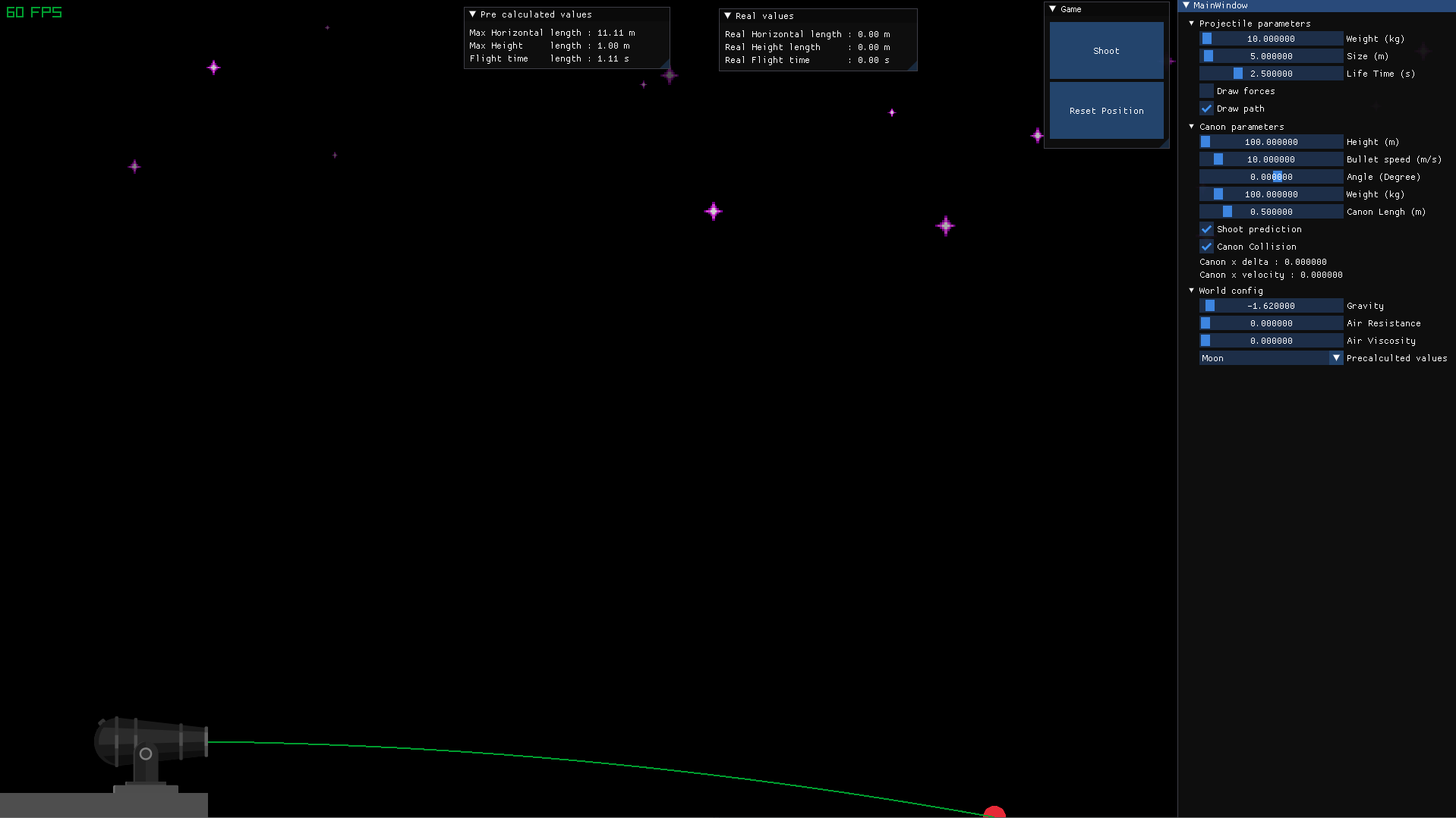1456x818 pixels.
Task: Click the canon Weight (kg) slider showing 100
Action: coord(1272,194)
